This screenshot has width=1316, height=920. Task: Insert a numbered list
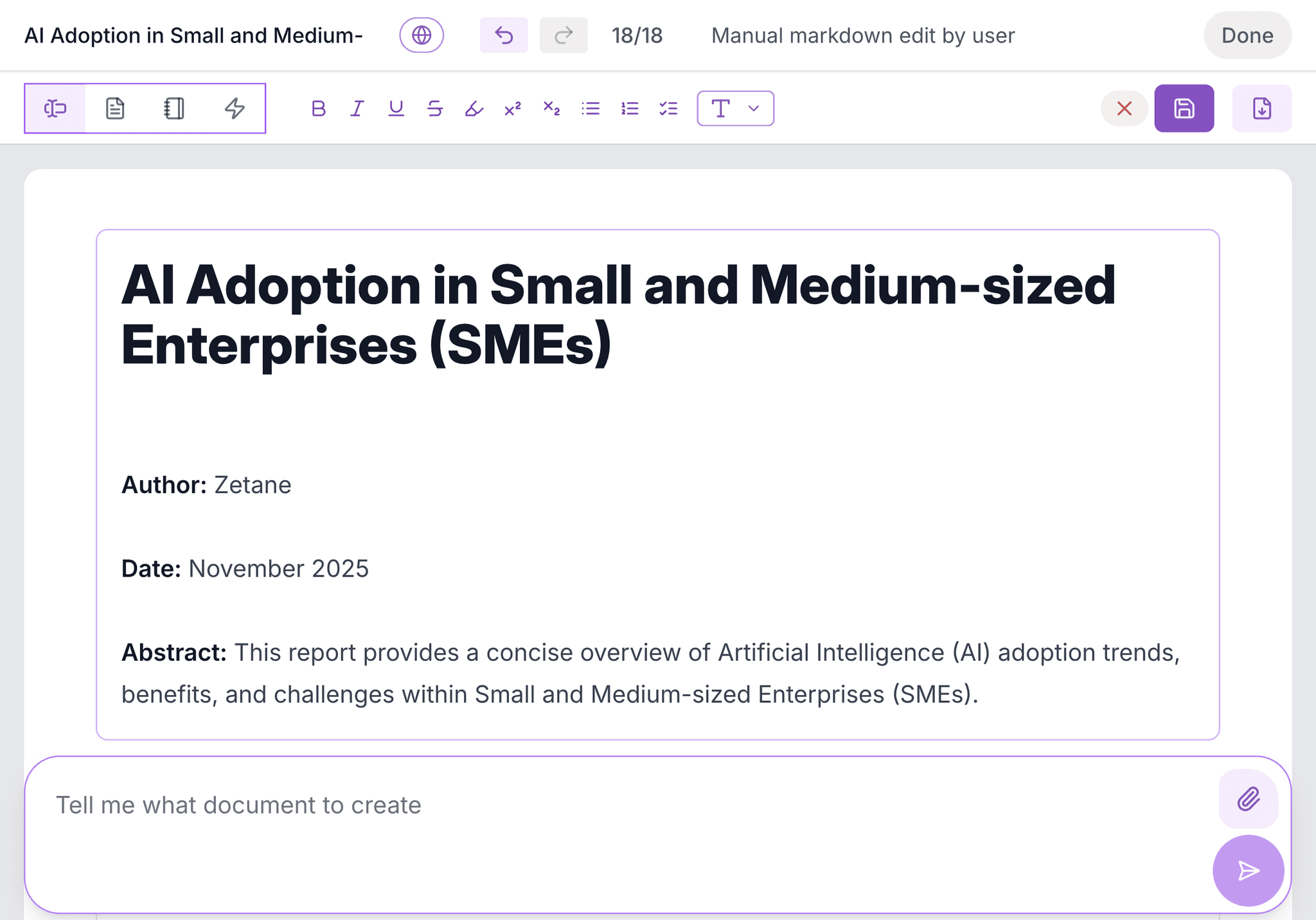point(629,108)
